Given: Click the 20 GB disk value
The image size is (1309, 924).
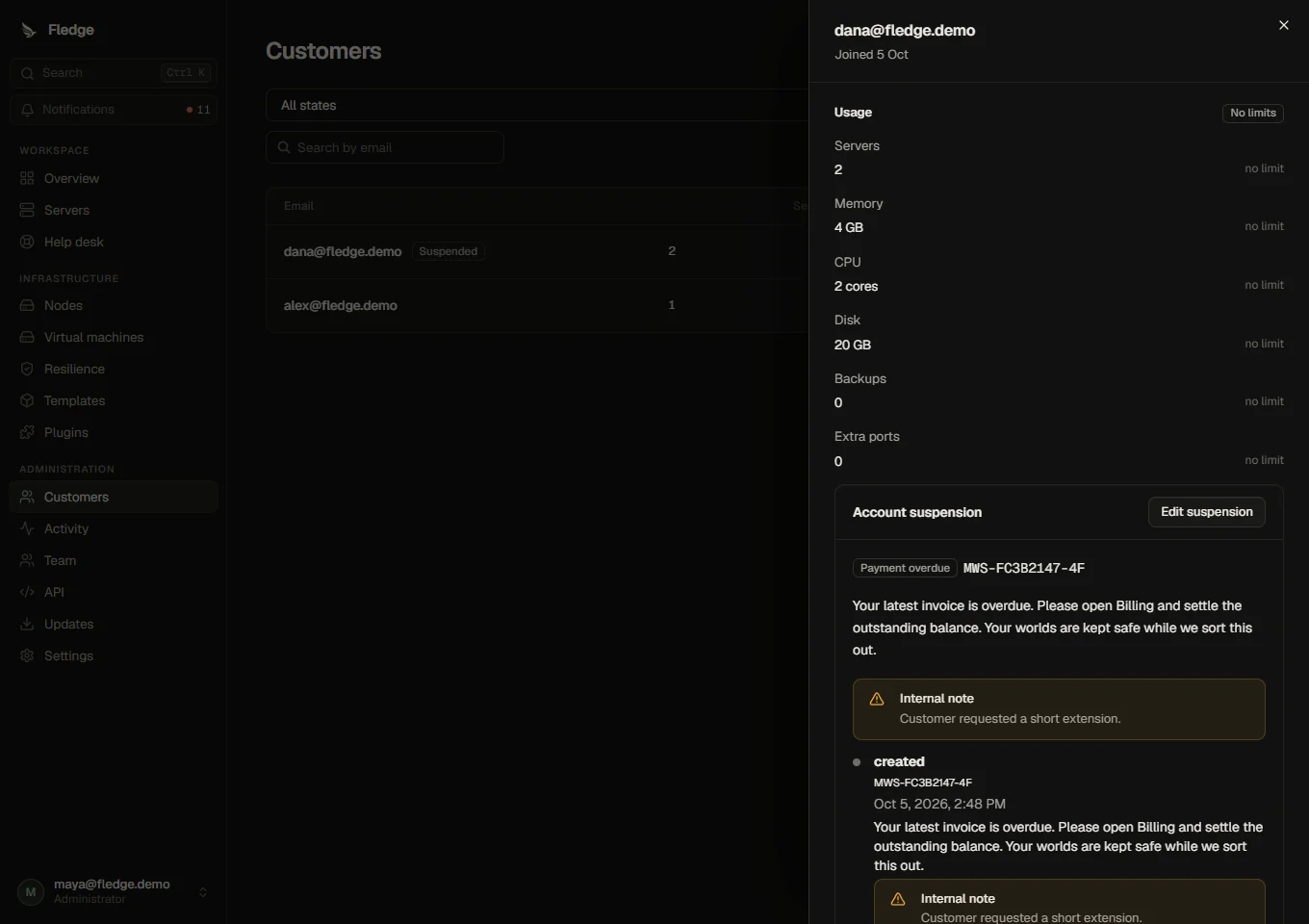Looking at the screenshot, I should tap(853, 345).
